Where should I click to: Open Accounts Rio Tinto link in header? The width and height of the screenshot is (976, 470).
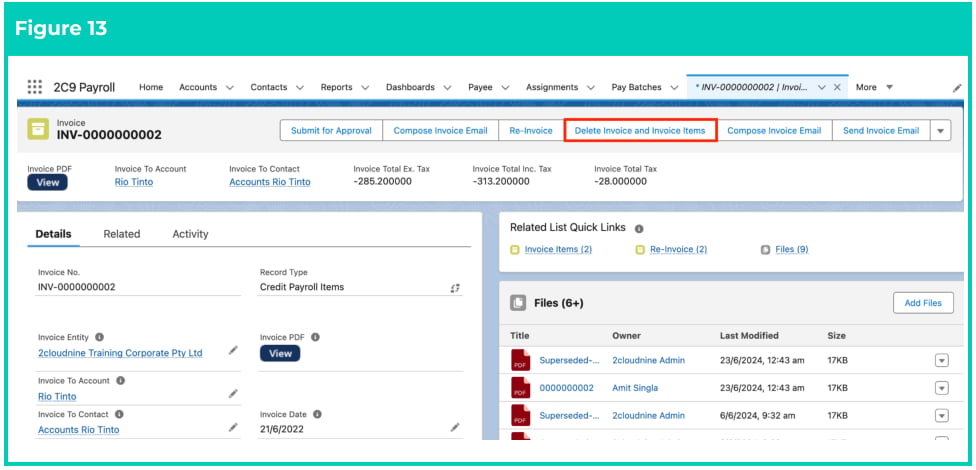(270, 182)
